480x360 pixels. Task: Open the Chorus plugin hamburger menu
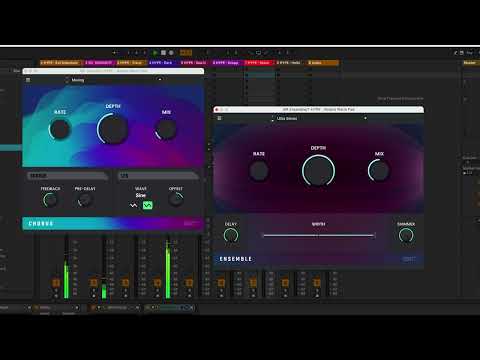coord(28,80)
